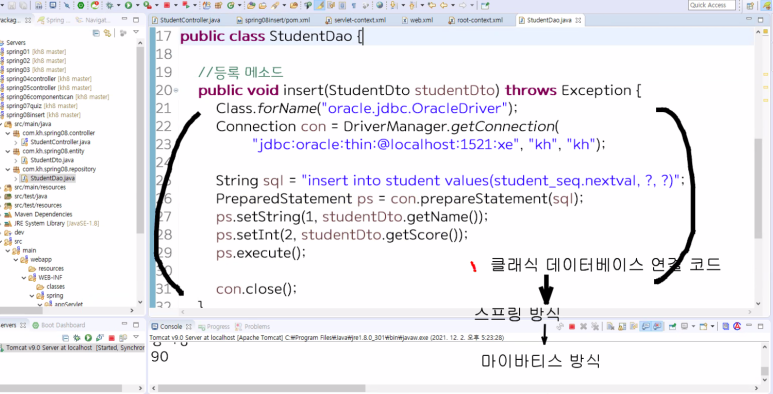Screen dimensions: 773x394
Task: Click the Open Type icon in the toolbar
Action: [x=251, y=5]
